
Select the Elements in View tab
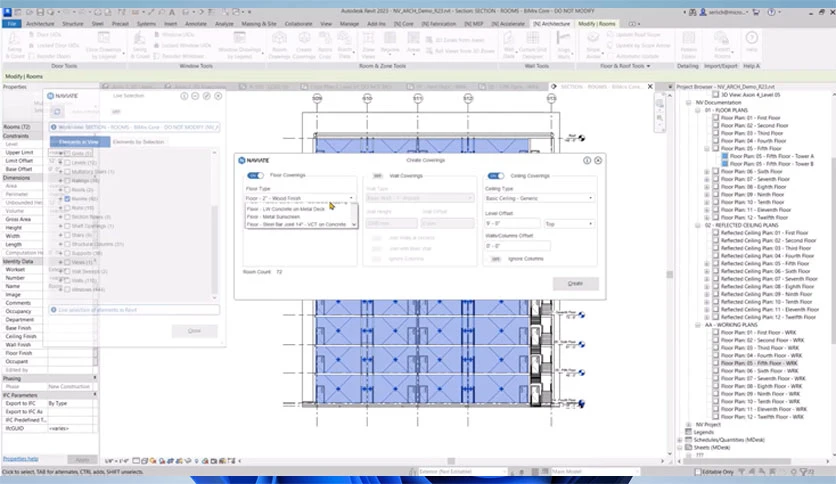point(80,142)
